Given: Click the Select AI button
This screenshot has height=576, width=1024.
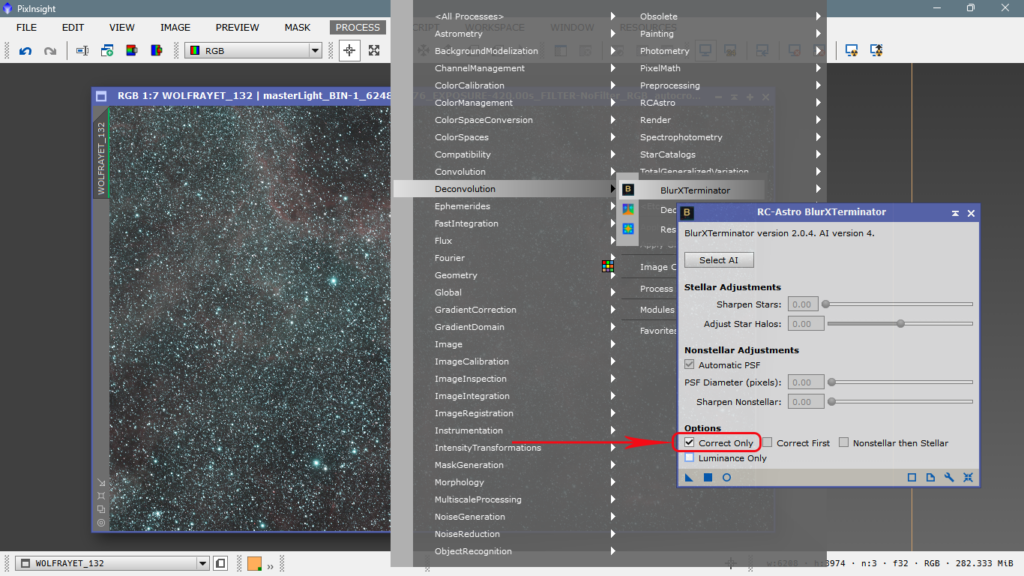Looking at the screenshot, I should [719, 260].
